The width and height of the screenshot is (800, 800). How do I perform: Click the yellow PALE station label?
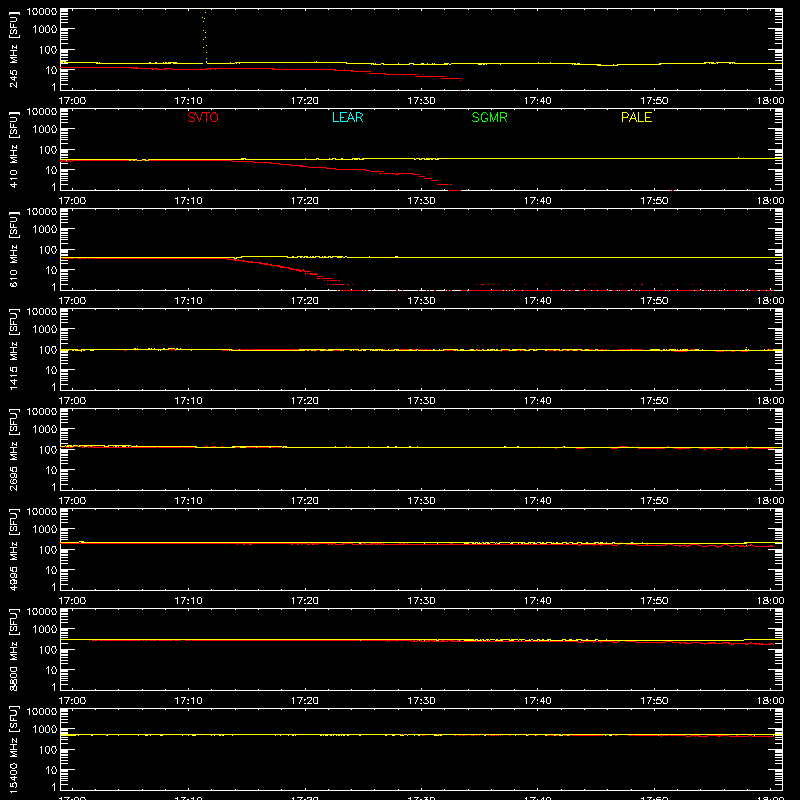(636, 117)
